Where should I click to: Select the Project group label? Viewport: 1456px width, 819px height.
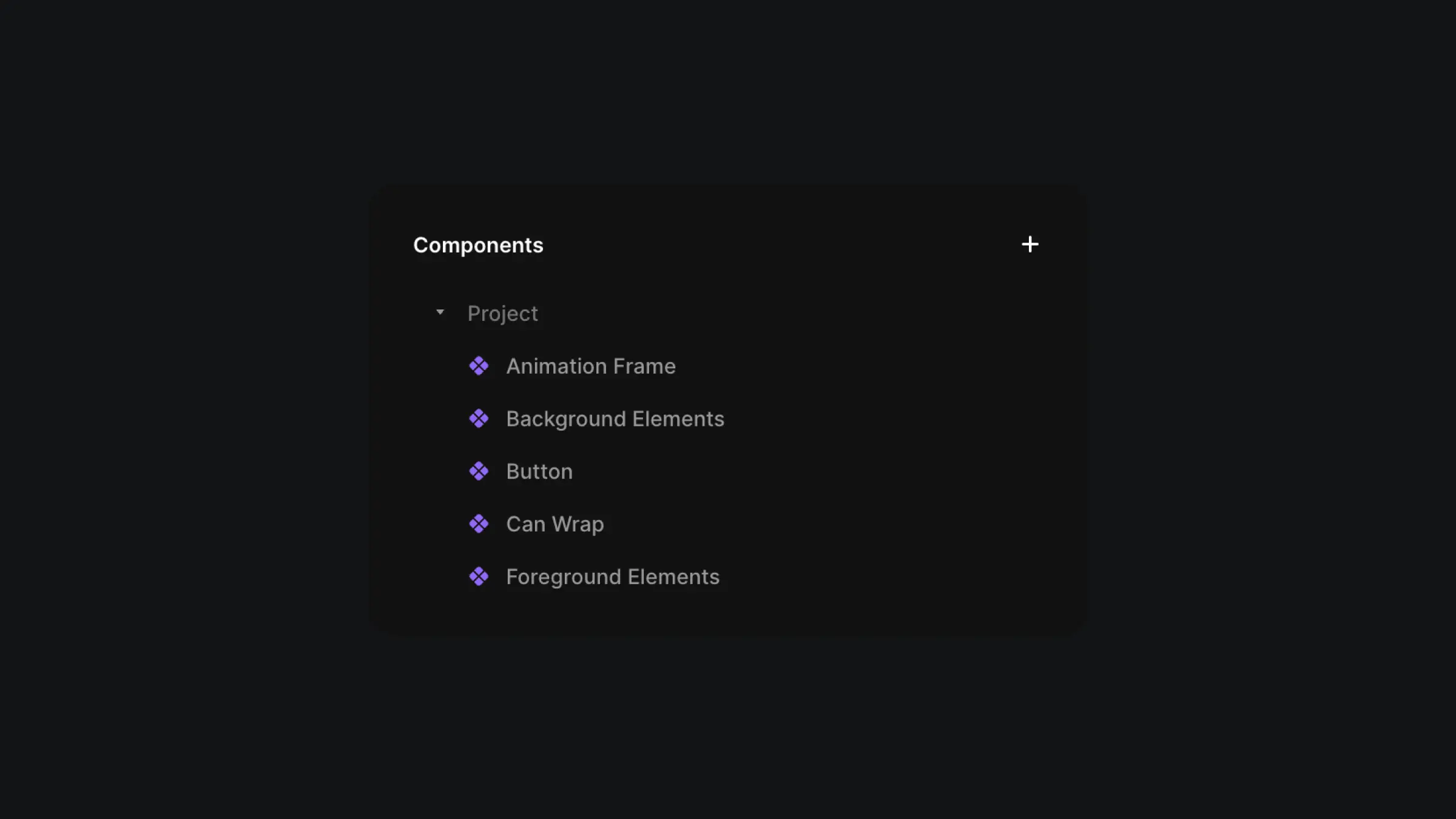coord(502,313)
